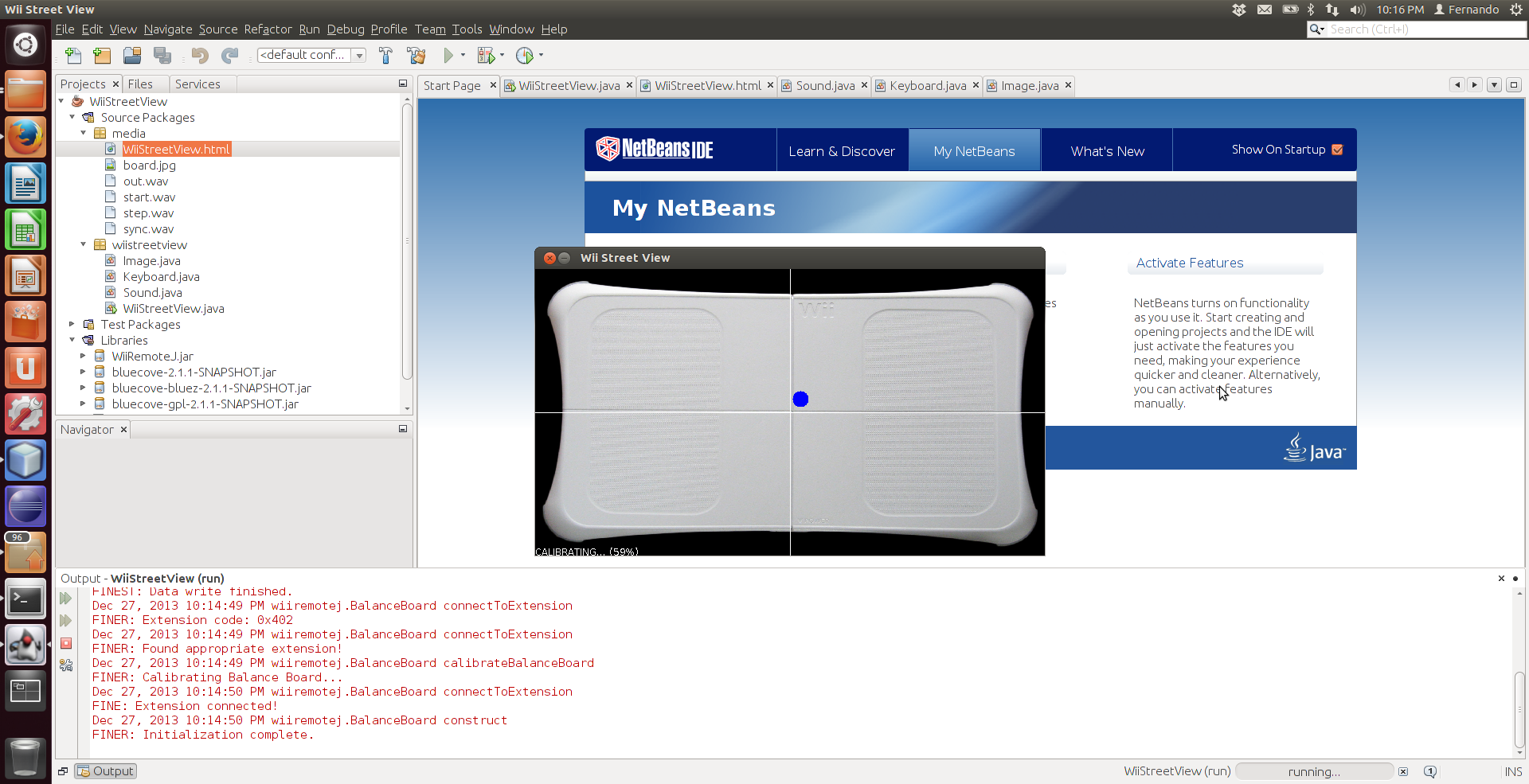Click the Save All toolbar icon
The image size is (1529, 784).
pos(162,55)
